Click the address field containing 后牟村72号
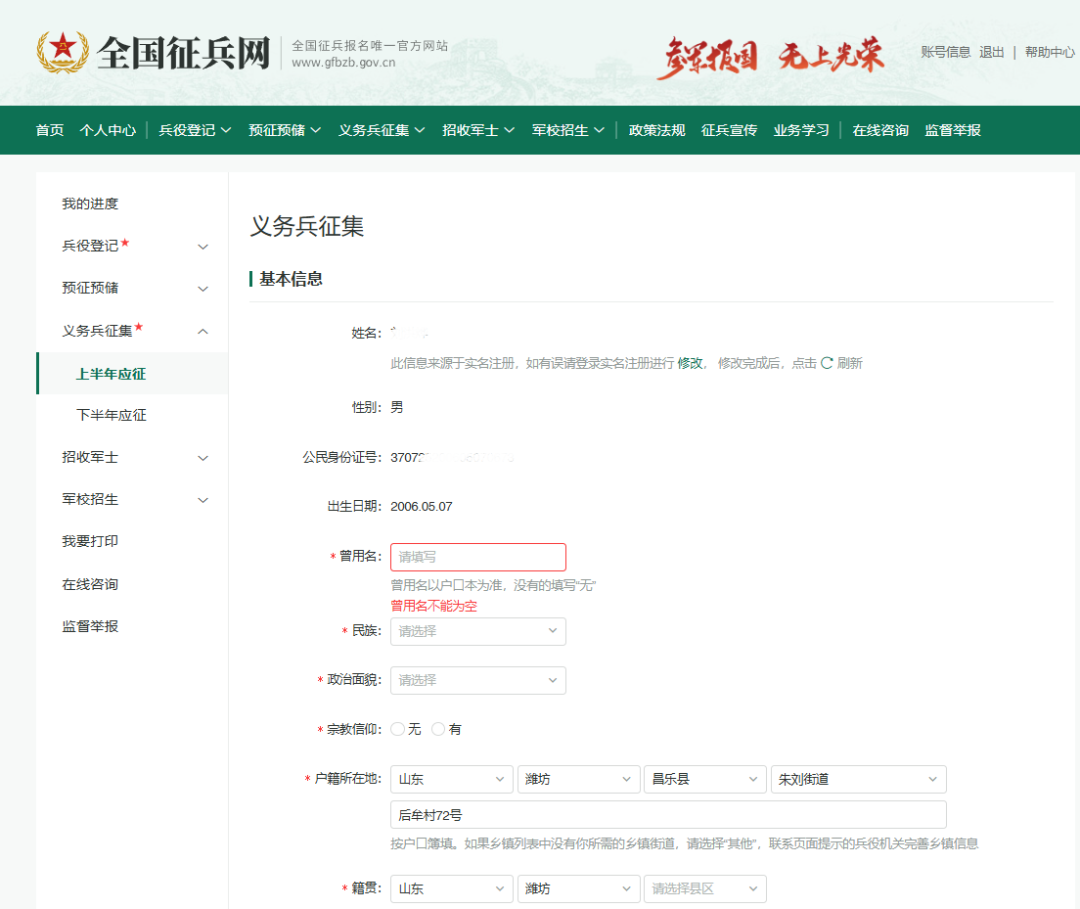The width and height of the screenshot is (1080, 909). [668, 814]
